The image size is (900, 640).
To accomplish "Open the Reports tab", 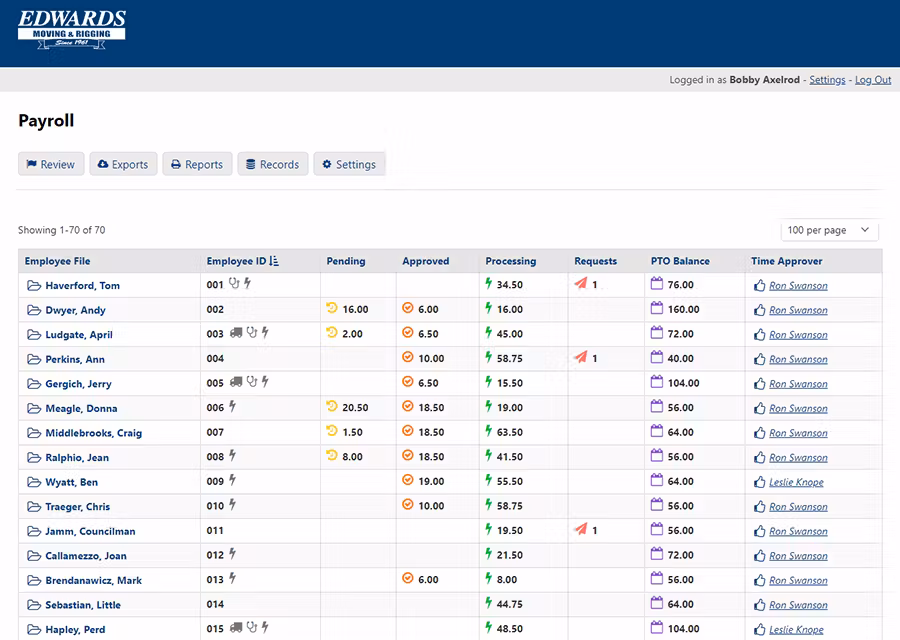I will [197, 164].
